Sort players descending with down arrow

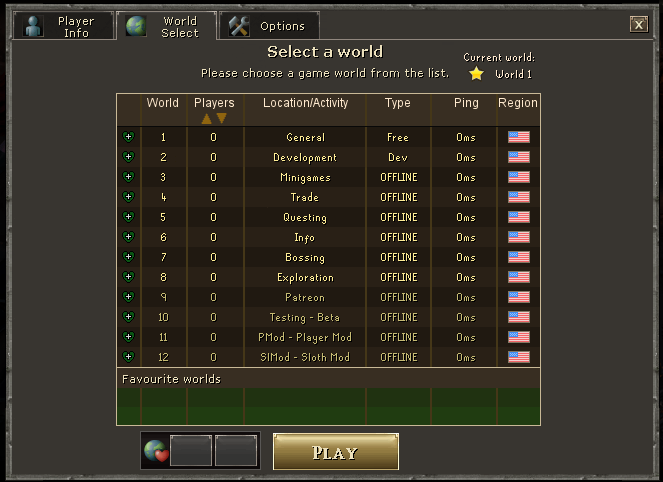point(222,118)
